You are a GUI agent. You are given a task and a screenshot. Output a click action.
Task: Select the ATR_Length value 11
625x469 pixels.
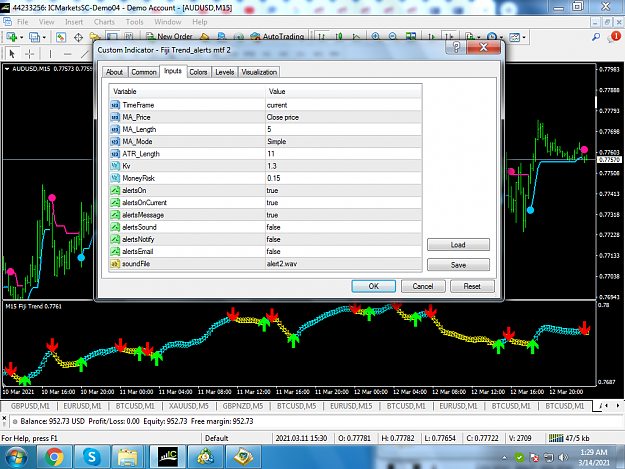pos(344,154)
